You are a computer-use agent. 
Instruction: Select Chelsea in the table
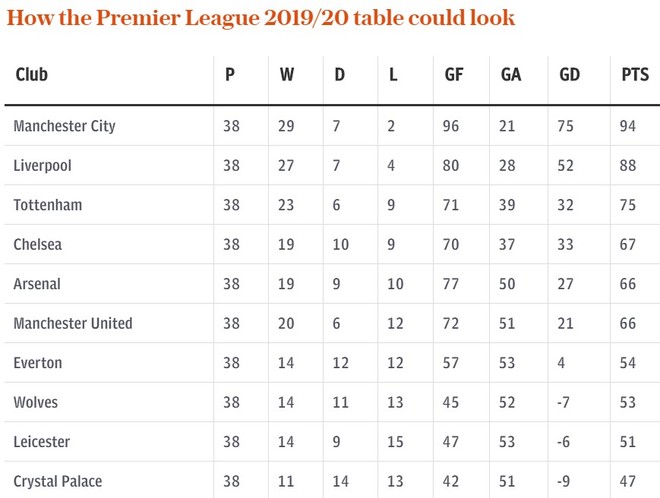click(37, 244)
